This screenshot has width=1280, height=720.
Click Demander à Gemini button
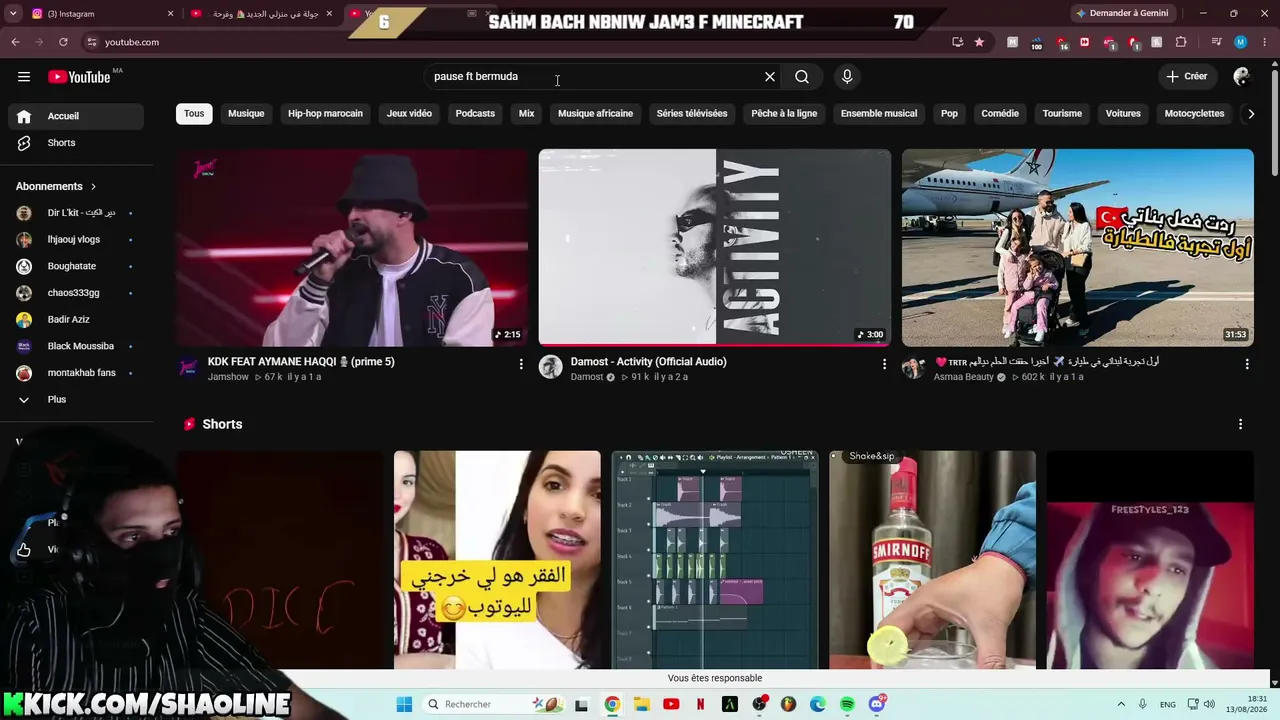click(x=1122, y=13)
